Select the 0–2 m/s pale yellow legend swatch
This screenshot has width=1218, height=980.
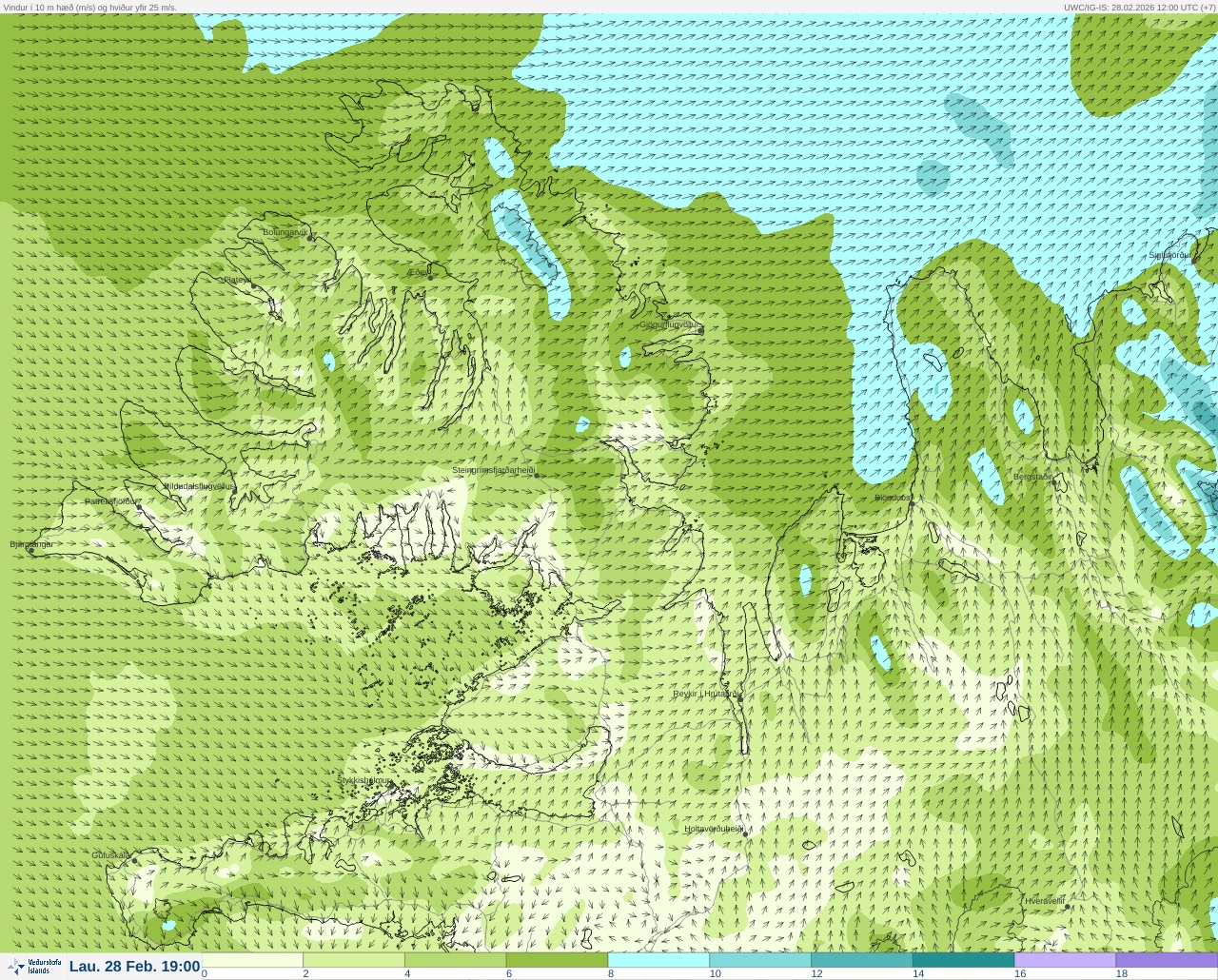coord(252,960)
